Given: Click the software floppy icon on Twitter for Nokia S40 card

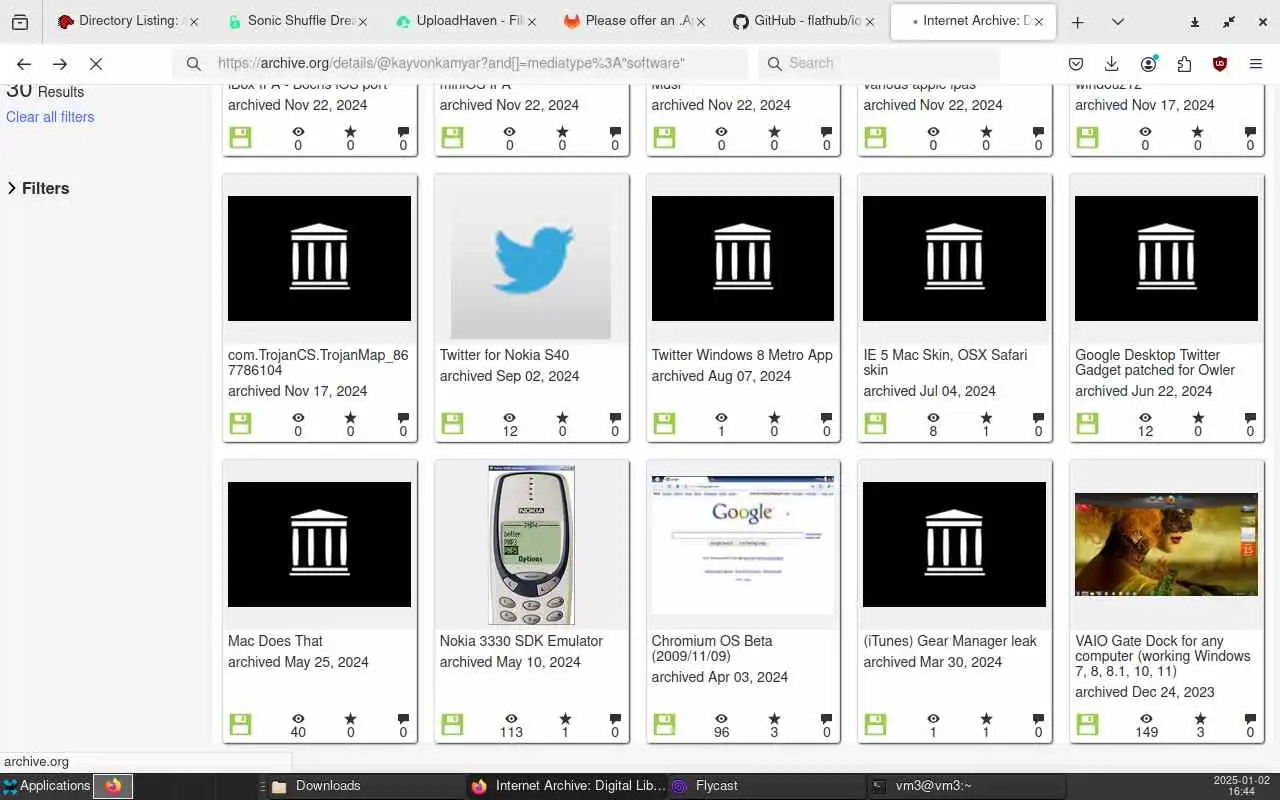Looking at the screenshot, I should (x=452, y=424).
